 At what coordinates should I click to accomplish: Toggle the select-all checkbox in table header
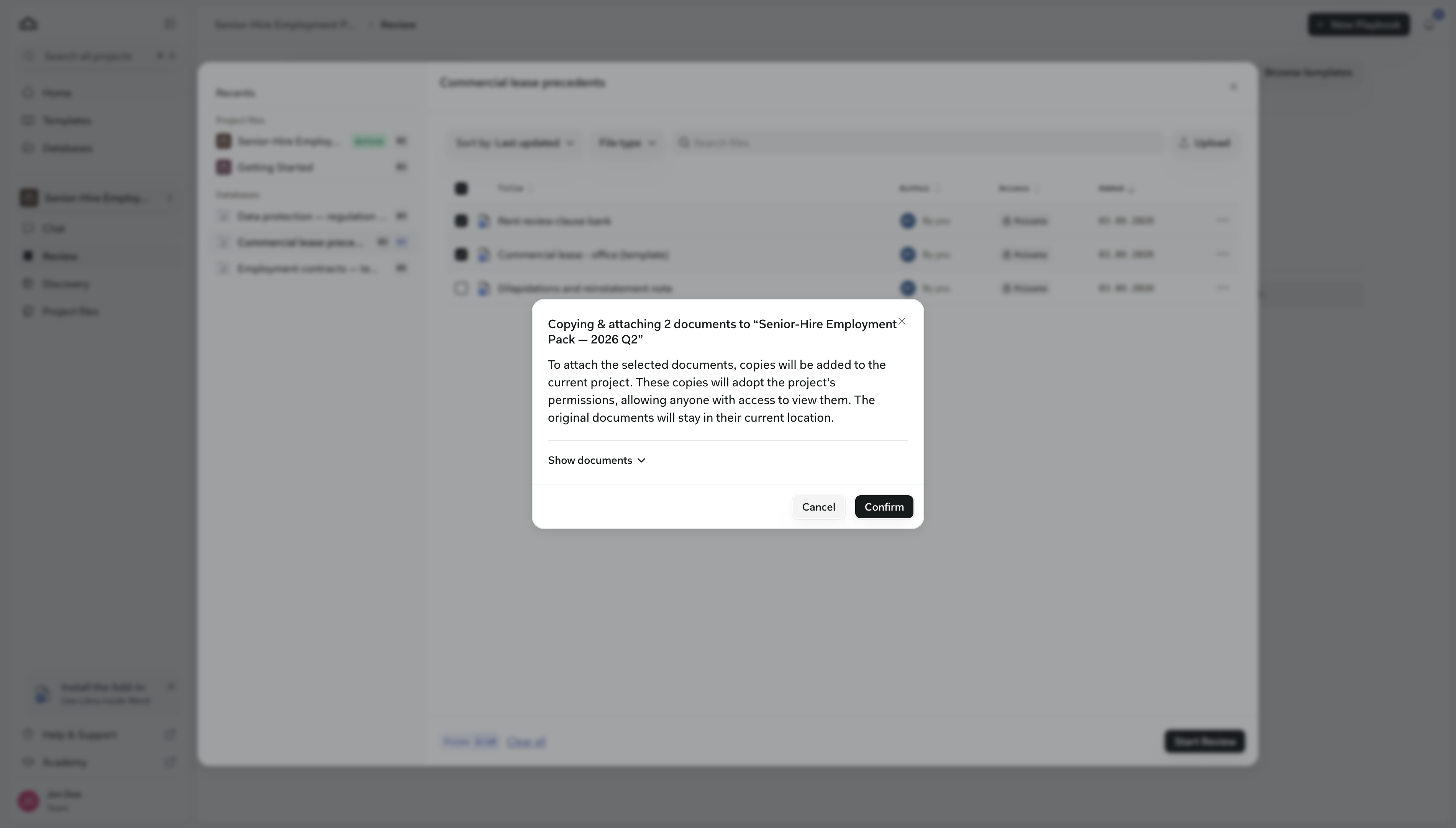tap(461, 188)
